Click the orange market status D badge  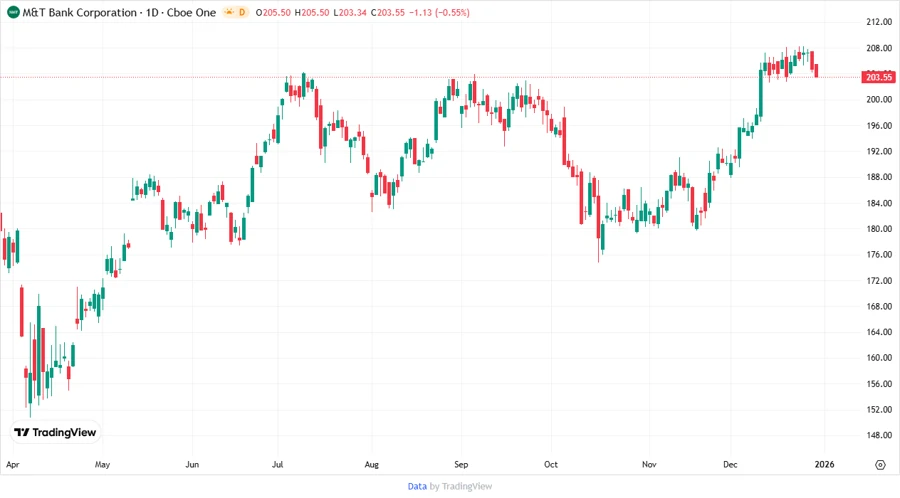(236, 12)
